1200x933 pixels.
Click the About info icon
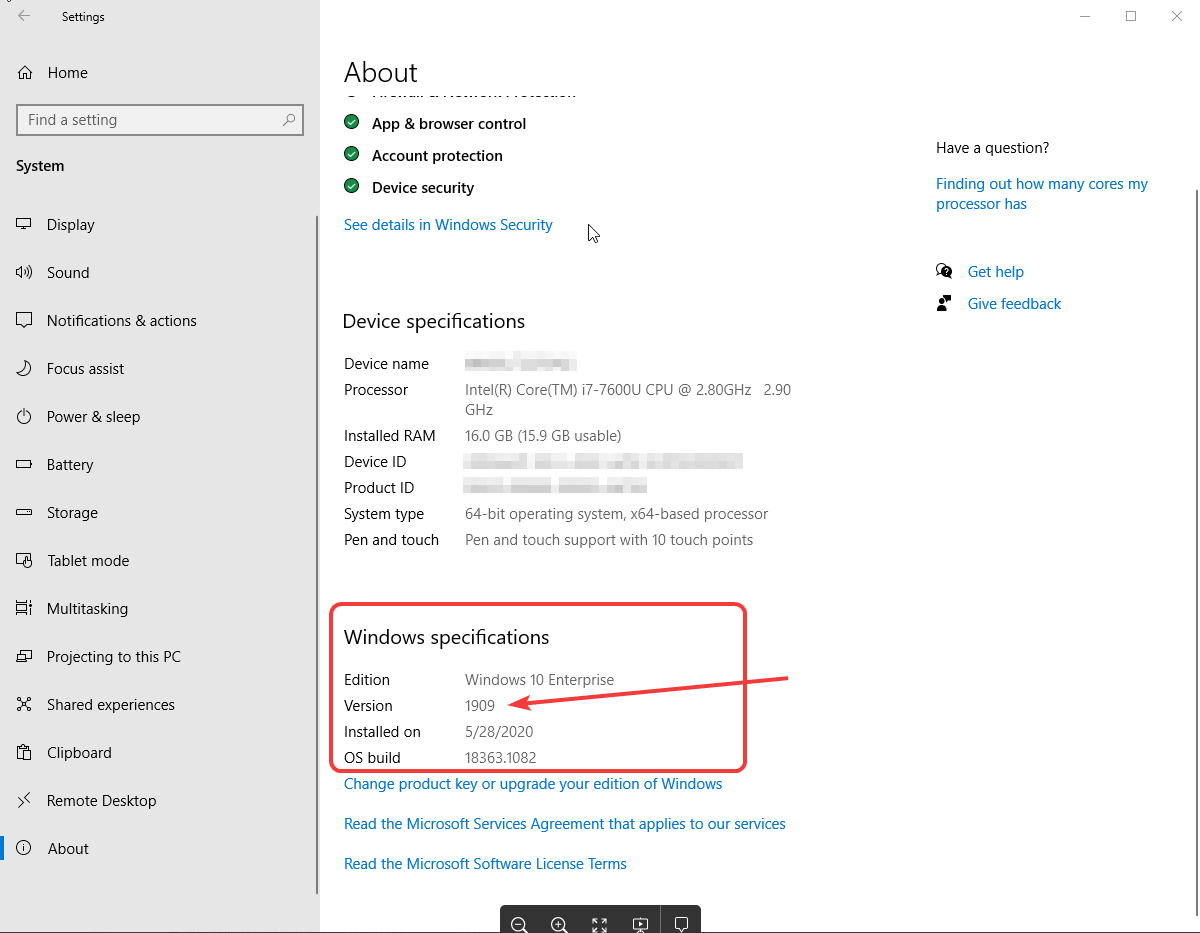coord(25,849)
